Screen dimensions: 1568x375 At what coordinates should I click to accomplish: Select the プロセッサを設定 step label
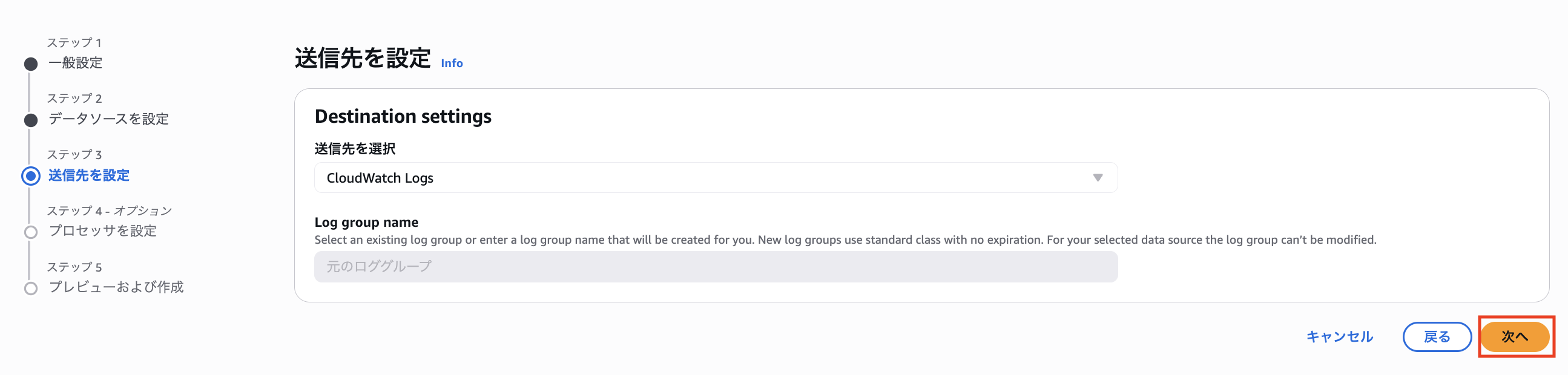click(x=103, y=231)
